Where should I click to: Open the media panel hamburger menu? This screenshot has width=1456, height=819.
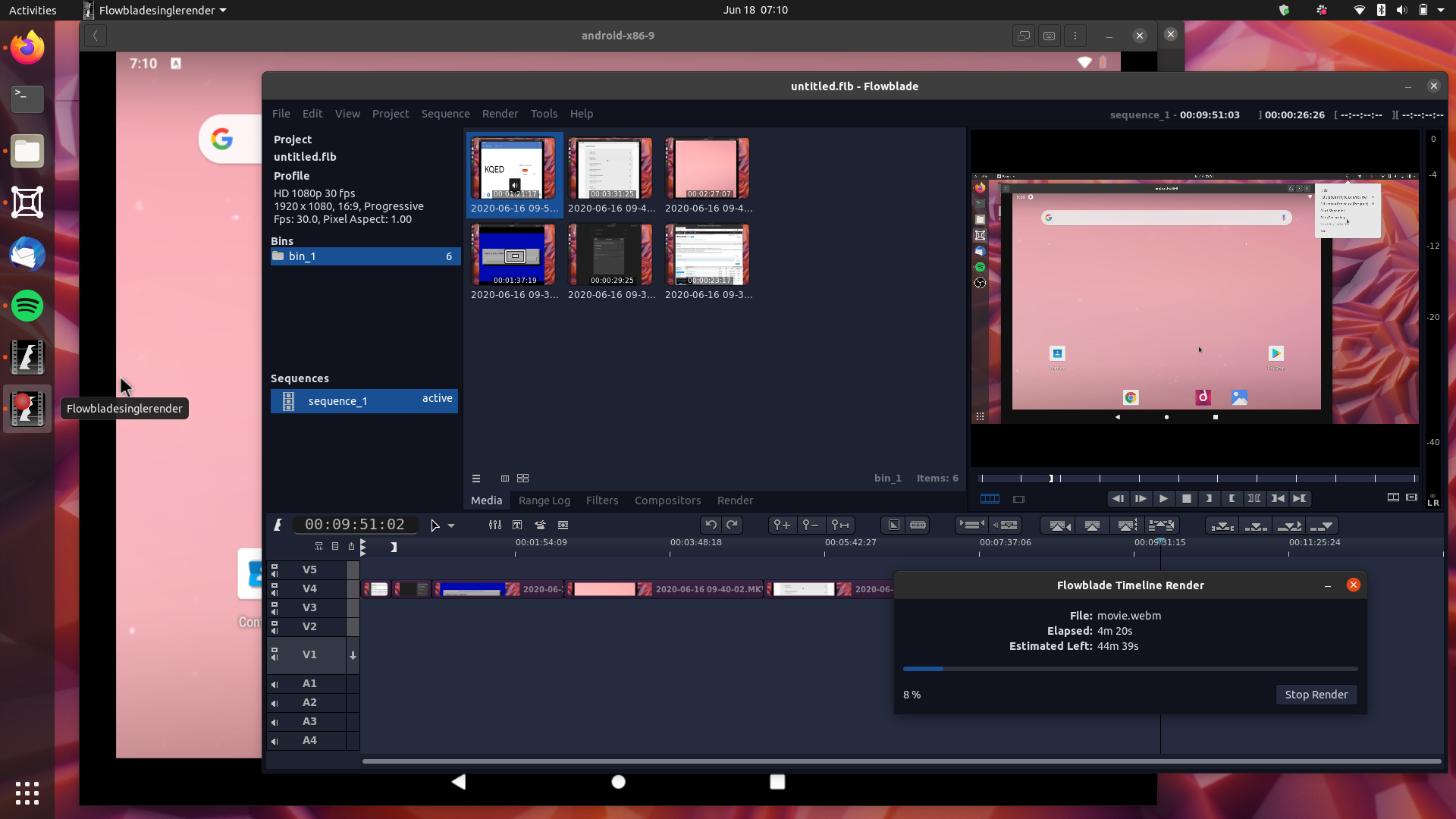pyautogui.click(x=476, y=479)
